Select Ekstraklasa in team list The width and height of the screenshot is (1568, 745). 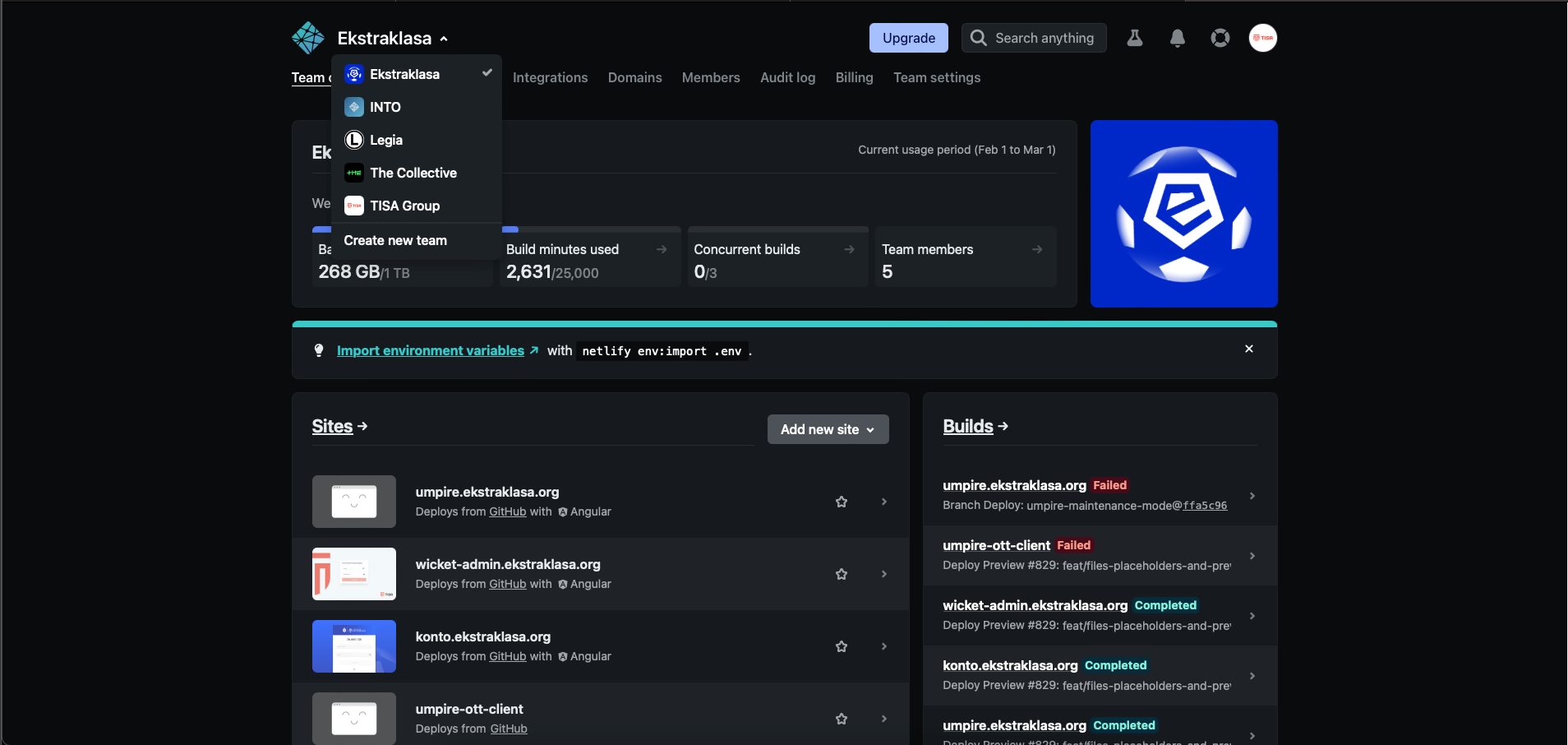point(417,74)
